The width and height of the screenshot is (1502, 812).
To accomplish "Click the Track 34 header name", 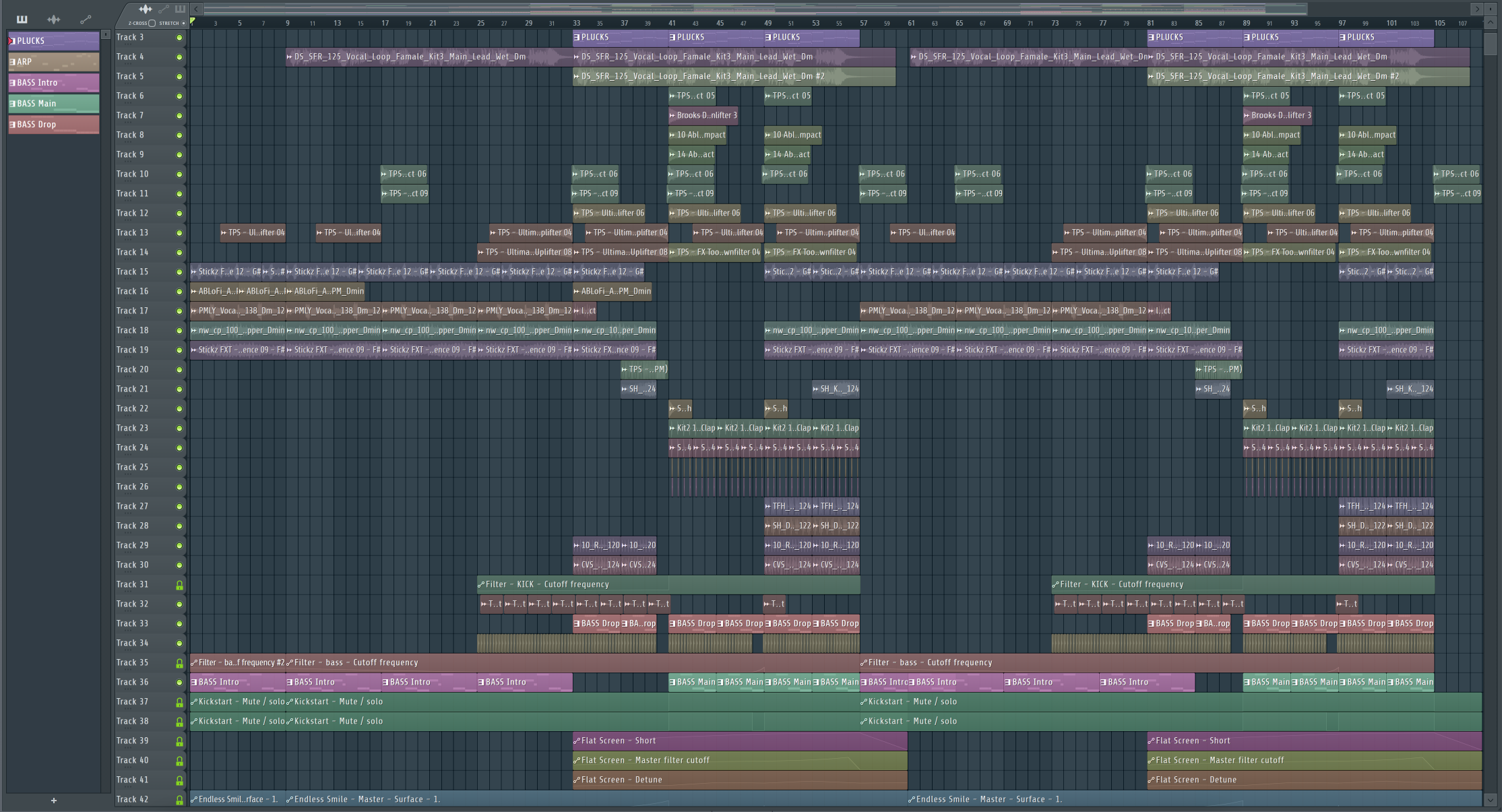I will (132, 643).
